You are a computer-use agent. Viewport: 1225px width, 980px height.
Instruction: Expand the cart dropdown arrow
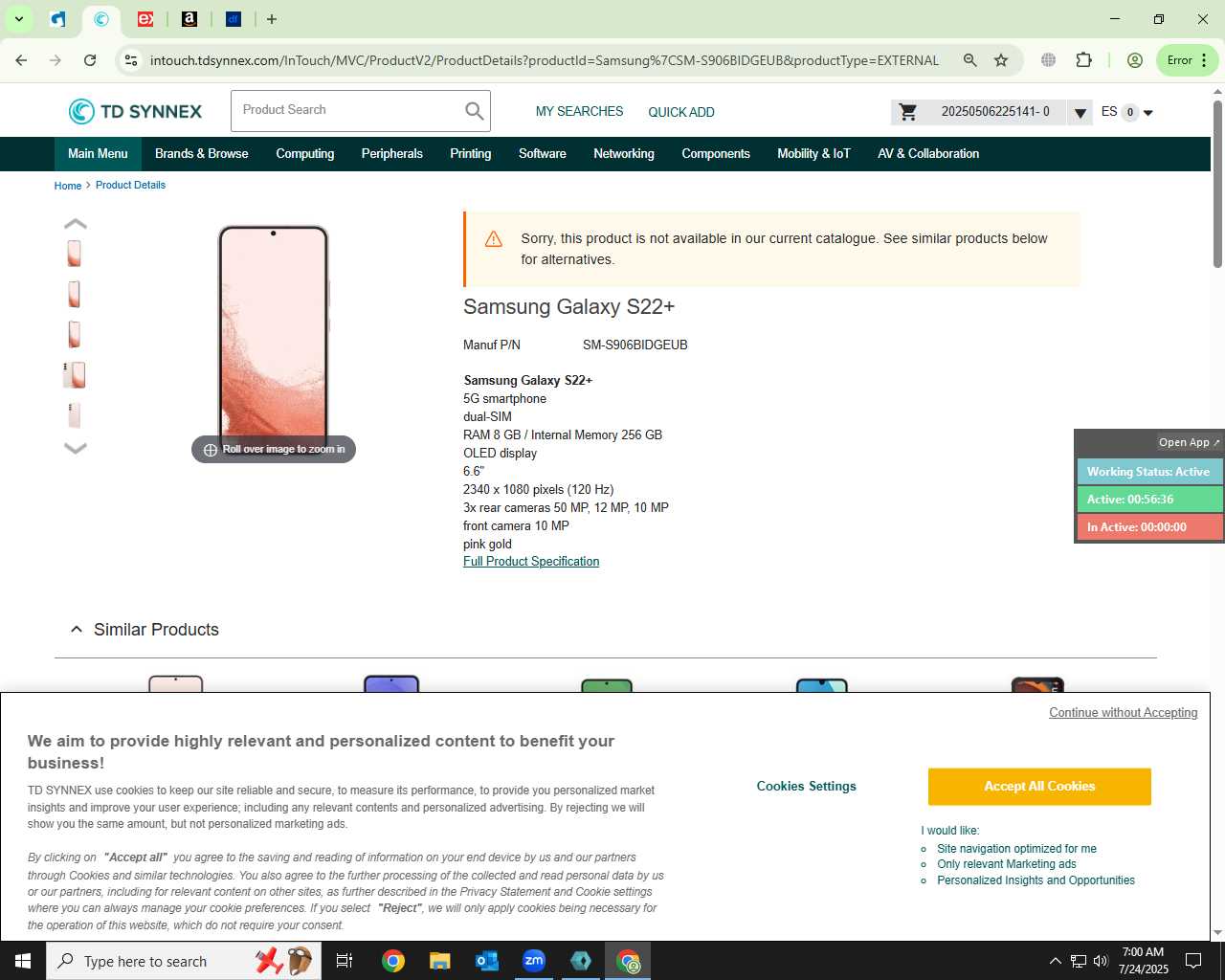pos(1080,113)
